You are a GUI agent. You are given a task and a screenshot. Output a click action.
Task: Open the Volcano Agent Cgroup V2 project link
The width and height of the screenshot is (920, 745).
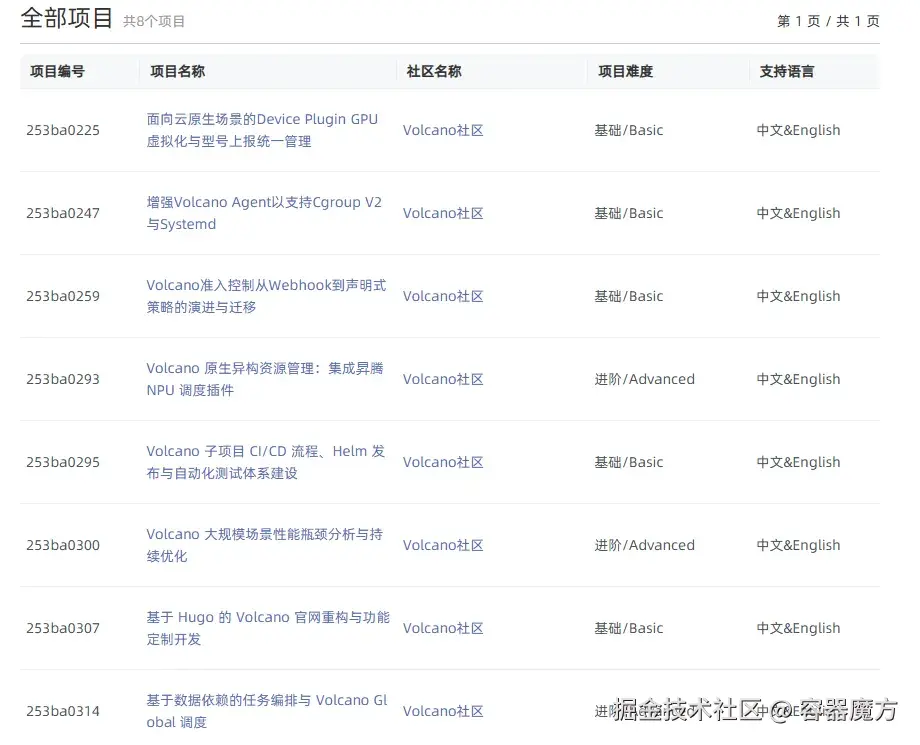point(264,213)
